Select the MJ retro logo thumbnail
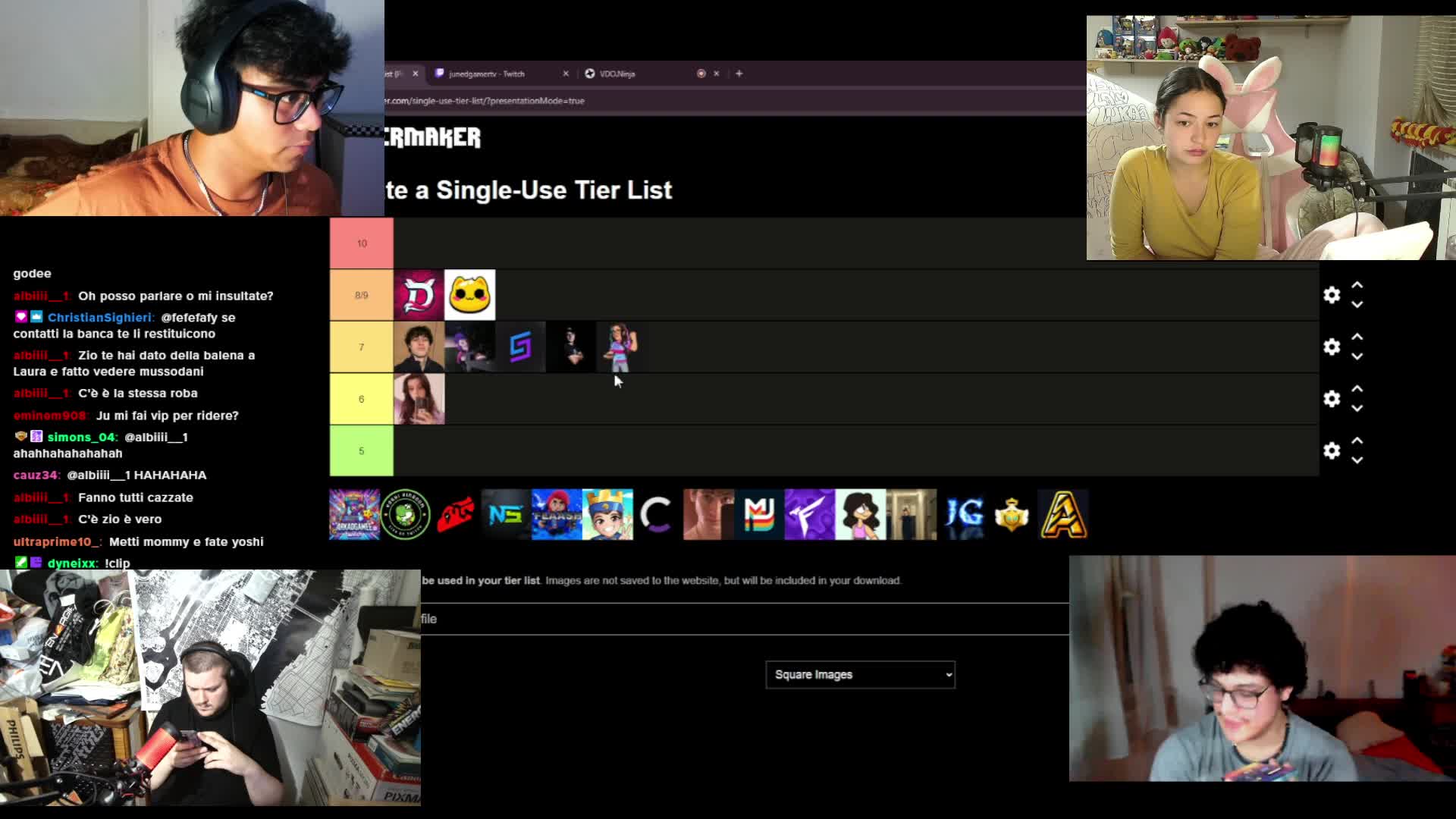 coord(759,515)
